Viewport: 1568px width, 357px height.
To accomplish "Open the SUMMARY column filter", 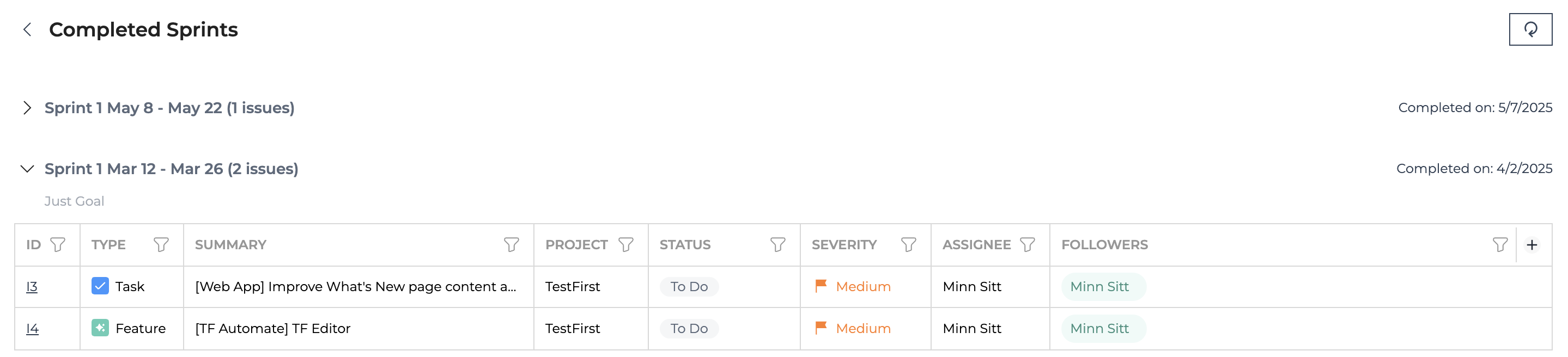I will point(511,244).
